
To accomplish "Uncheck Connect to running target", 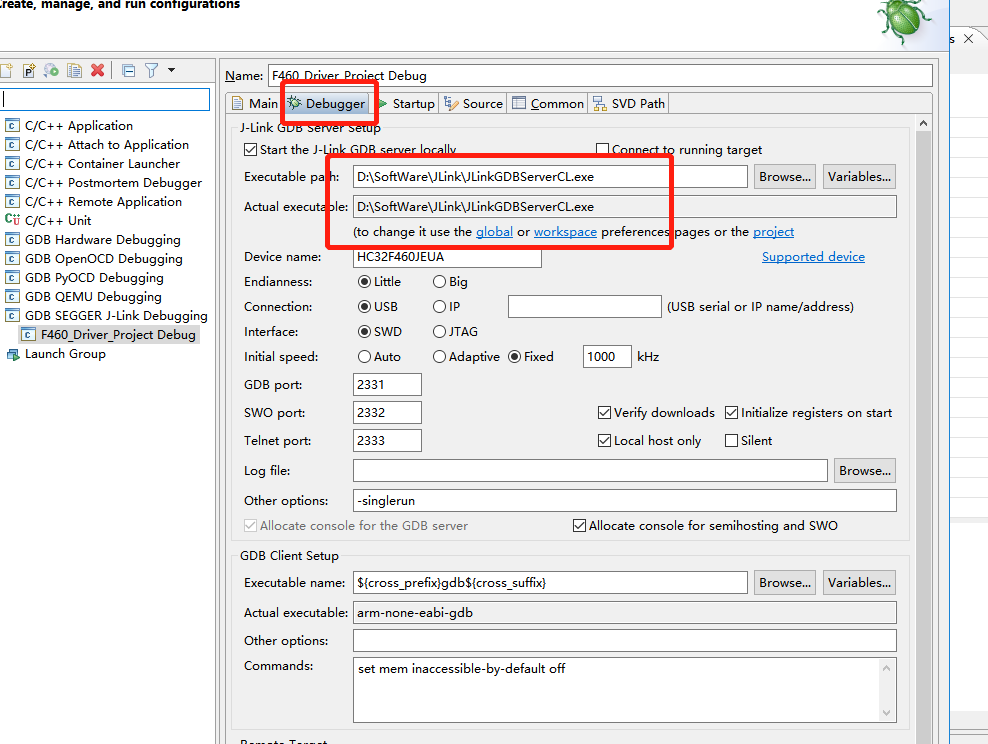I will click(x=602, y=148).
